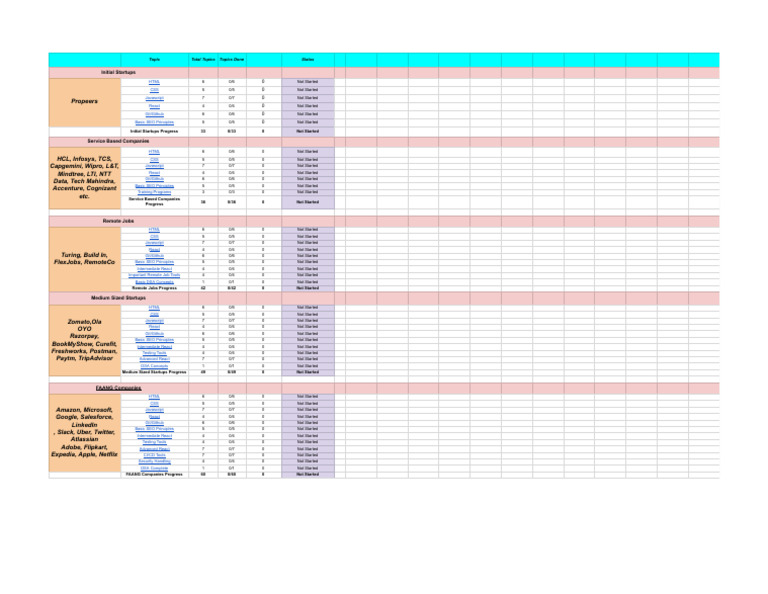
Task: Open the CSS link in Initial Startups section
Action: [x=154, y=90]
